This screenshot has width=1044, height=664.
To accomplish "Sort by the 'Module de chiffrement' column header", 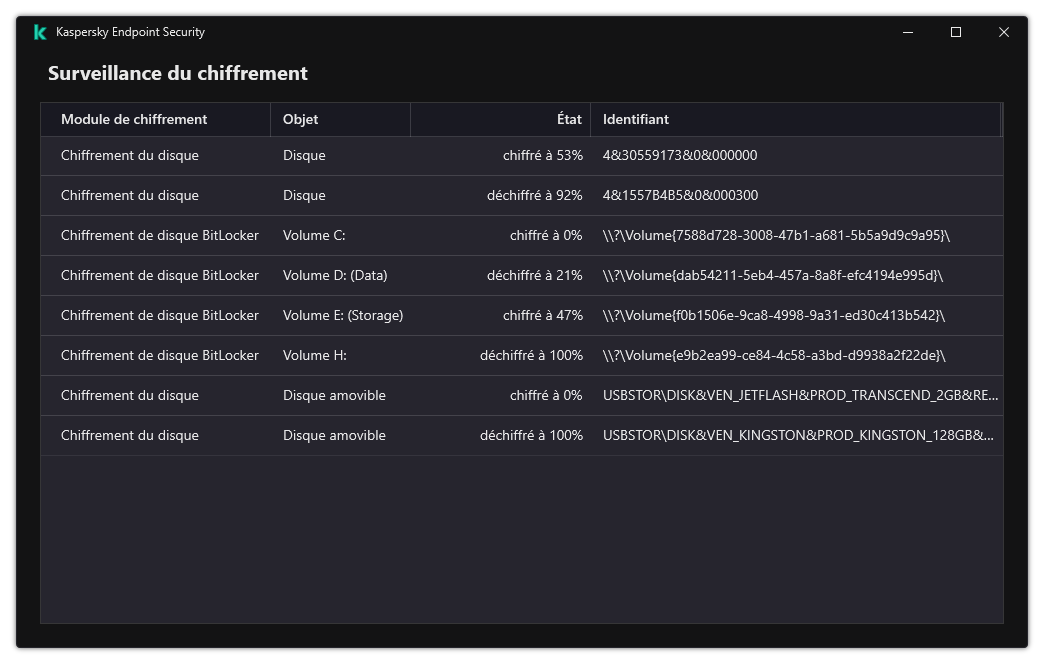I will (x=134, y=119).
